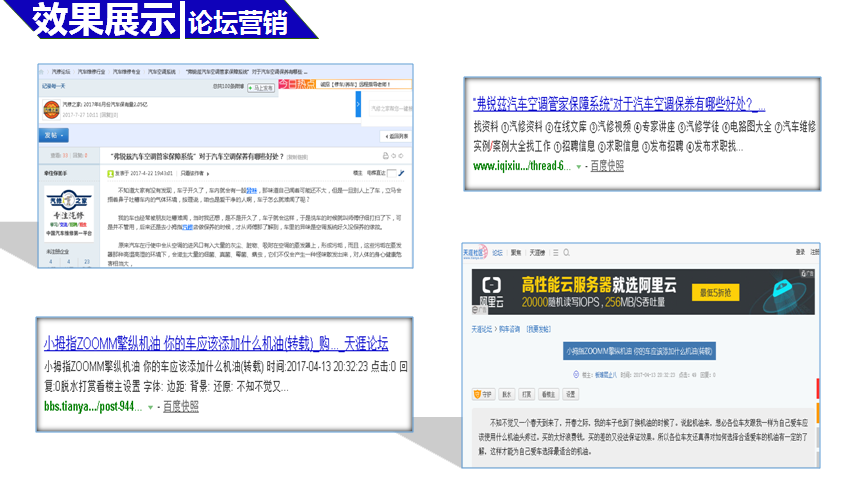Open the list menu icon in the Tianya navigation
The width and height of the screenshot is (851, 478).
[555, 253]
